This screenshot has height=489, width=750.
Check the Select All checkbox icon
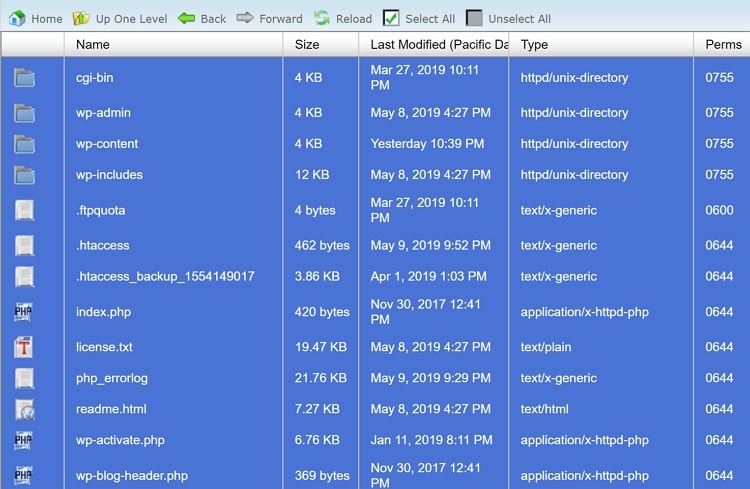coord(391,18)
